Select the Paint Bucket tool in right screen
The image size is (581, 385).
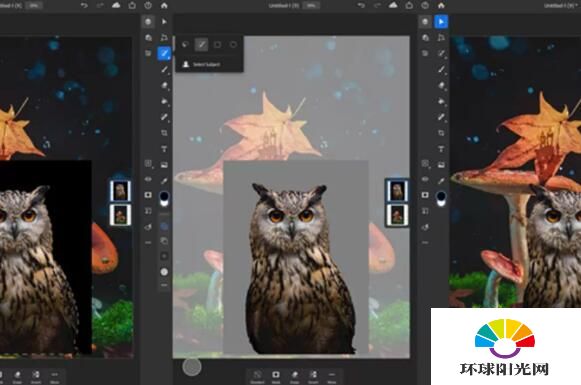pos(441,101)
